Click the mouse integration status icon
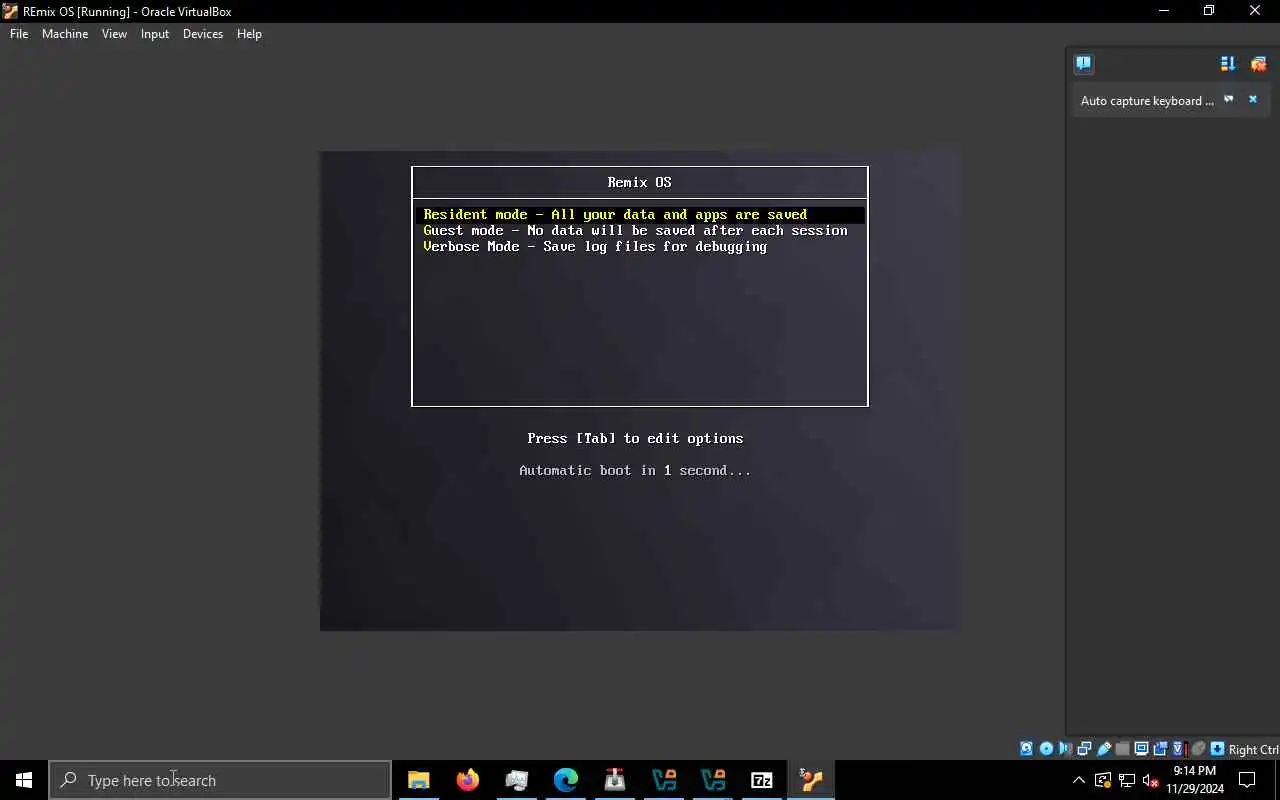Viewport: 1280px width, 800px height. [x=1199, y=749]
